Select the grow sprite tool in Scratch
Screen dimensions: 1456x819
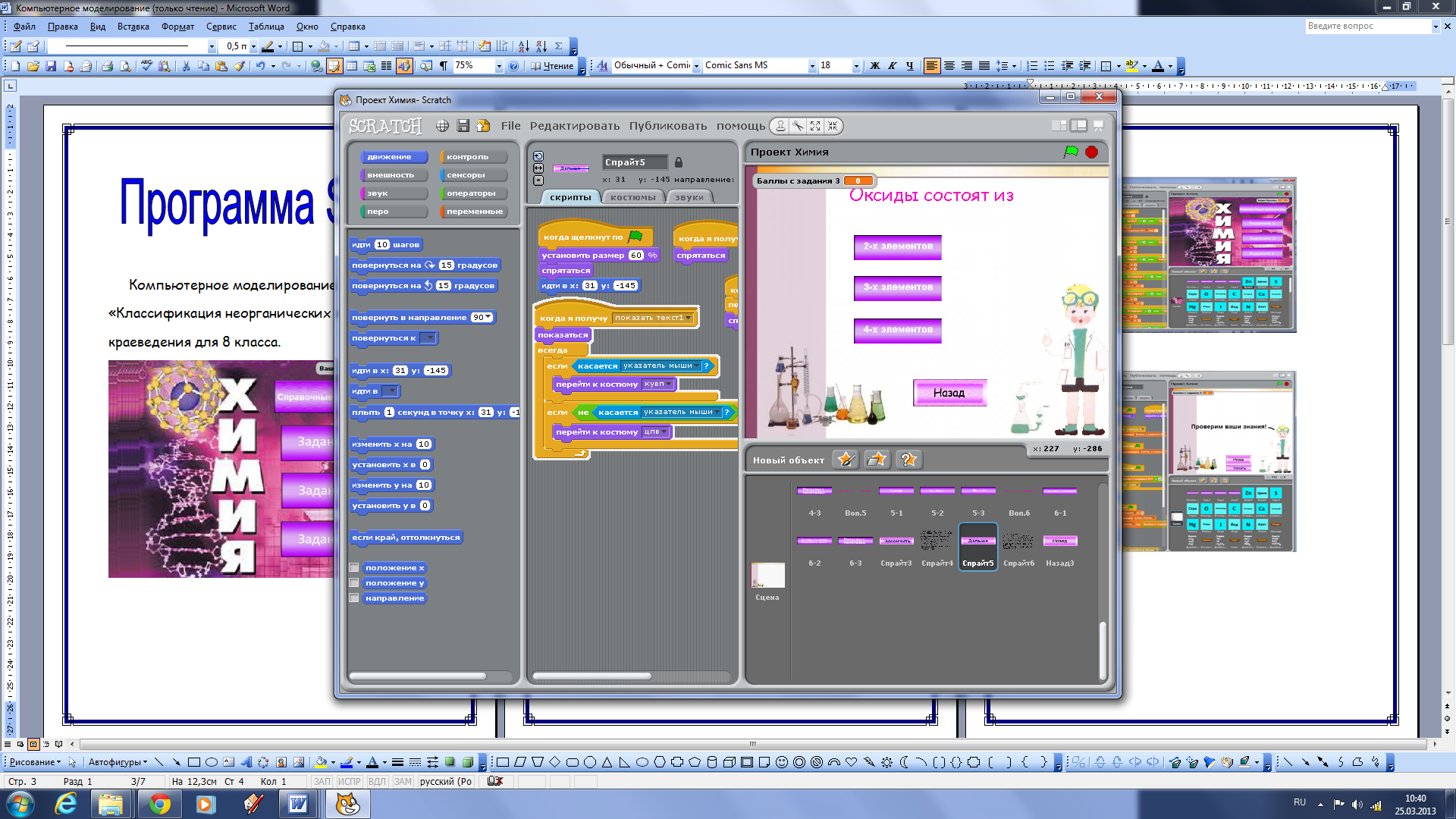coord(815,126)
